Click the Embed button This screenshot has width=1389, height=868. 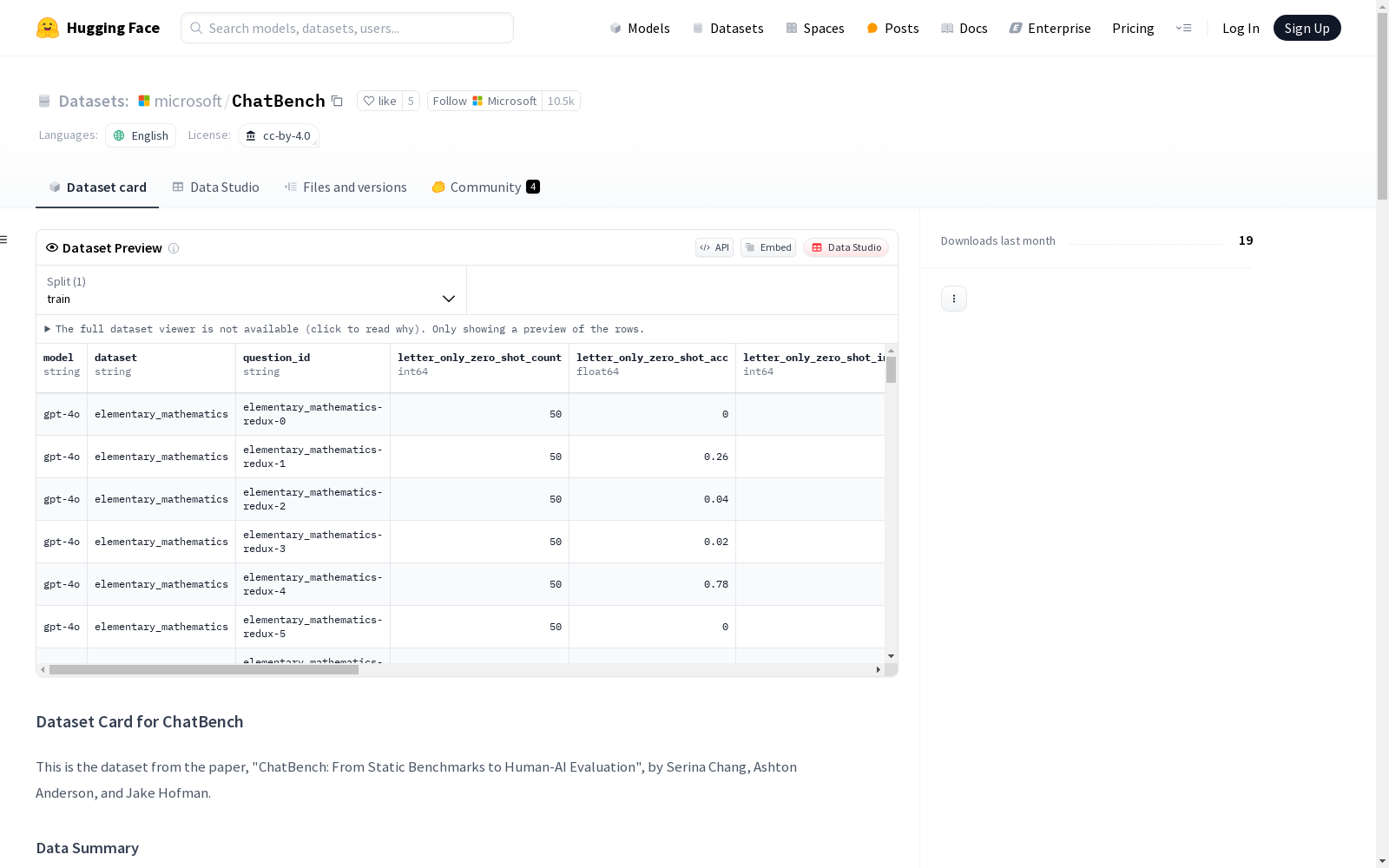768,247
